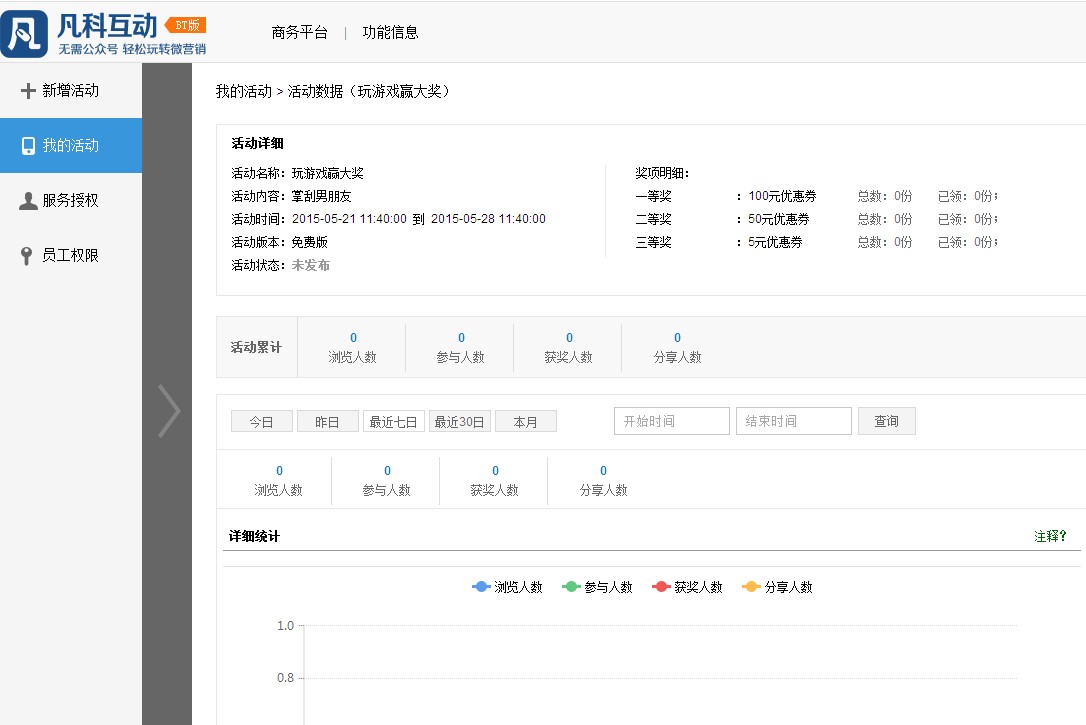Click the 未发布 activity status text

pyautogui.click(x=311, y=265)
